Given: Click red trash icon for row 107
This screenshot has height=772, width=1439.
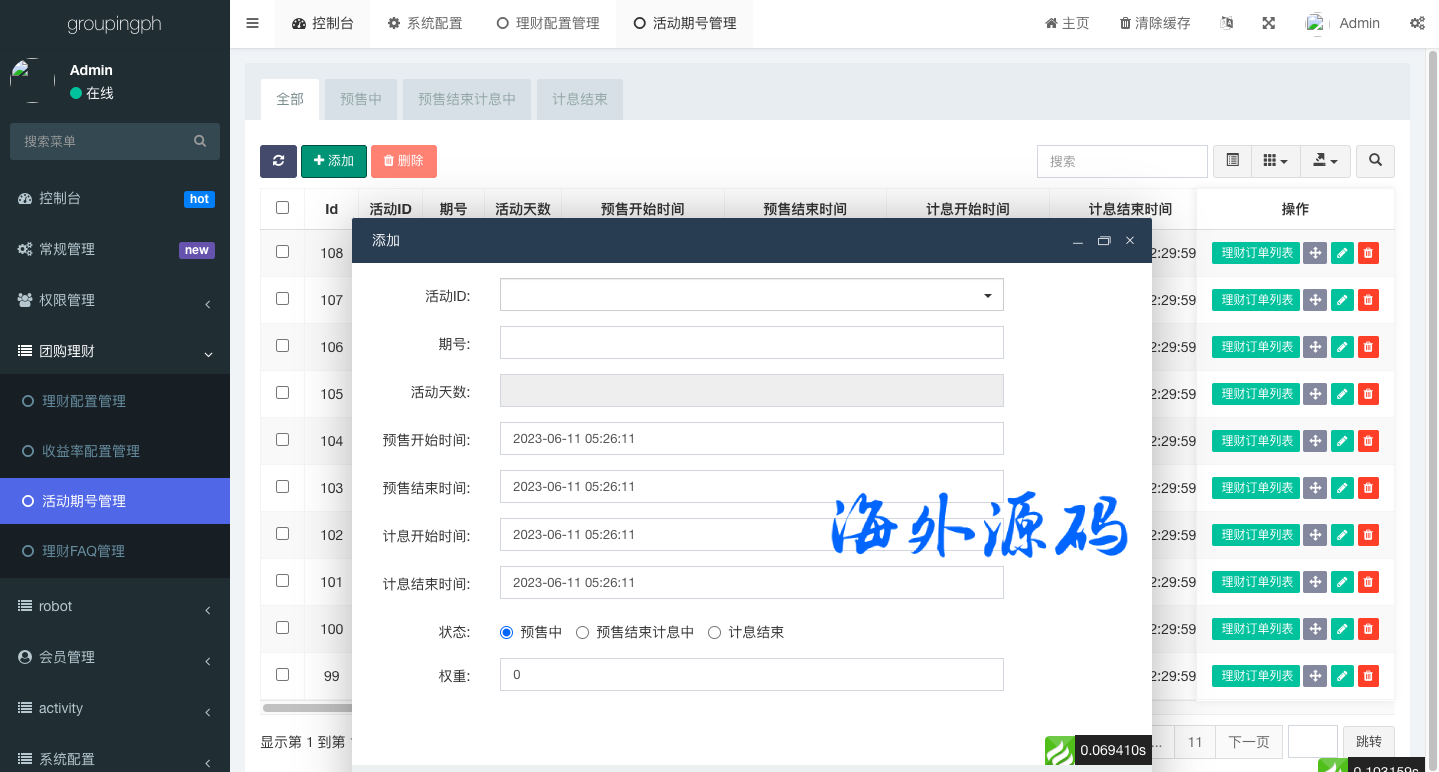Looking at the screenshot, I should (1368, 300).
